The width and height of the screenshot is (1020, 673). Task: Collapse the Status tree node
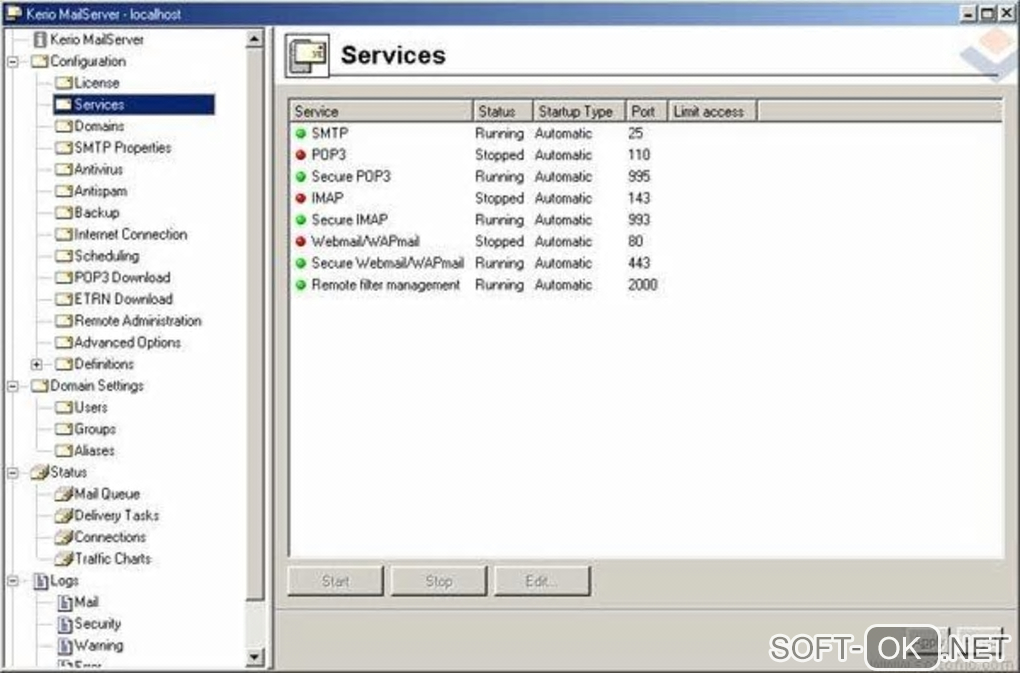(x=13, y=472)
